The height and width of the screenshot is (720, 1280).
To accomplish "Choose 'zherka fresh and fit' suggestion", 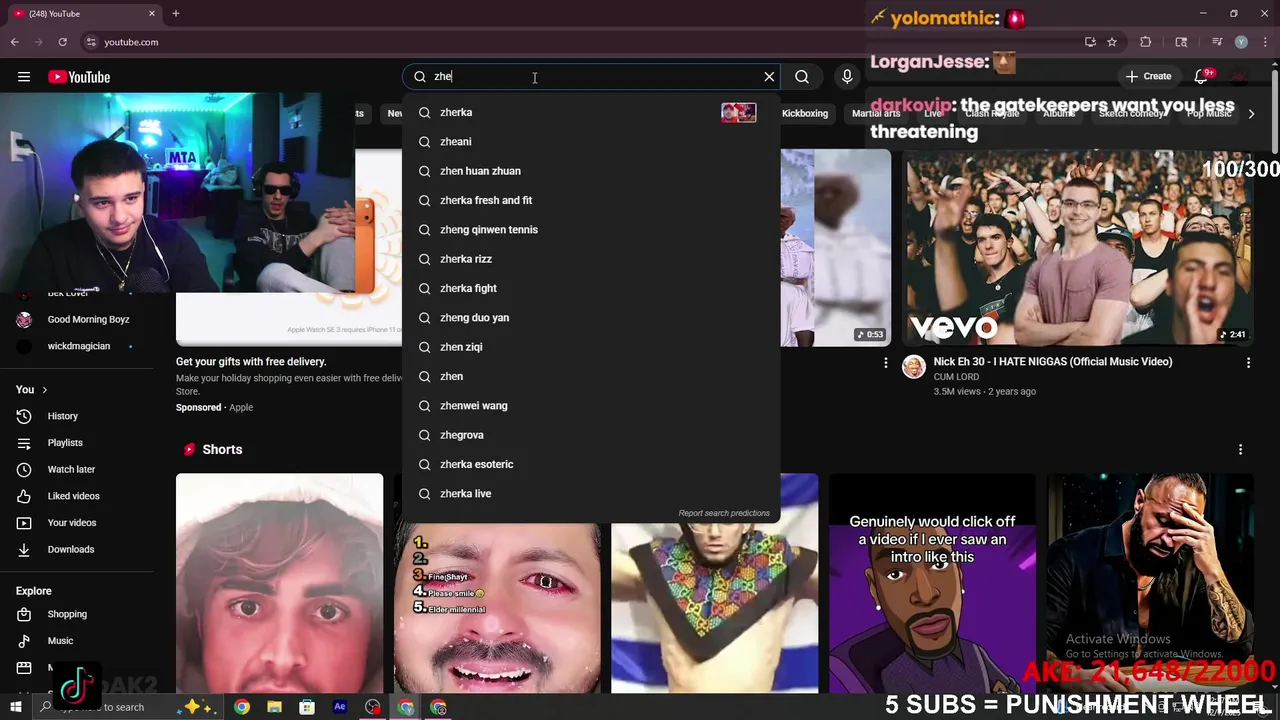I will [590, 200].
